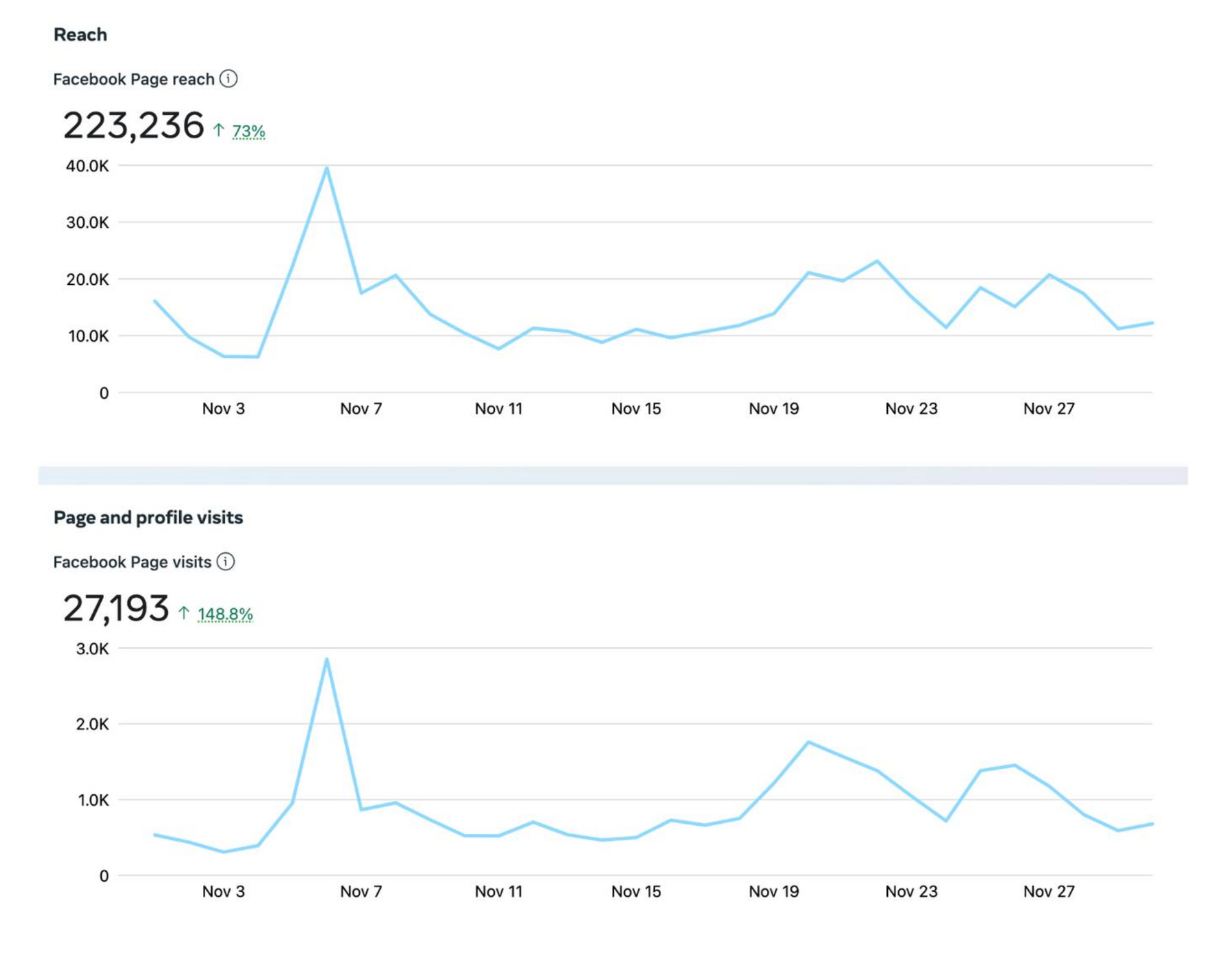
Task: Click the visits peak near Nov 20
Action: (810, 741)
